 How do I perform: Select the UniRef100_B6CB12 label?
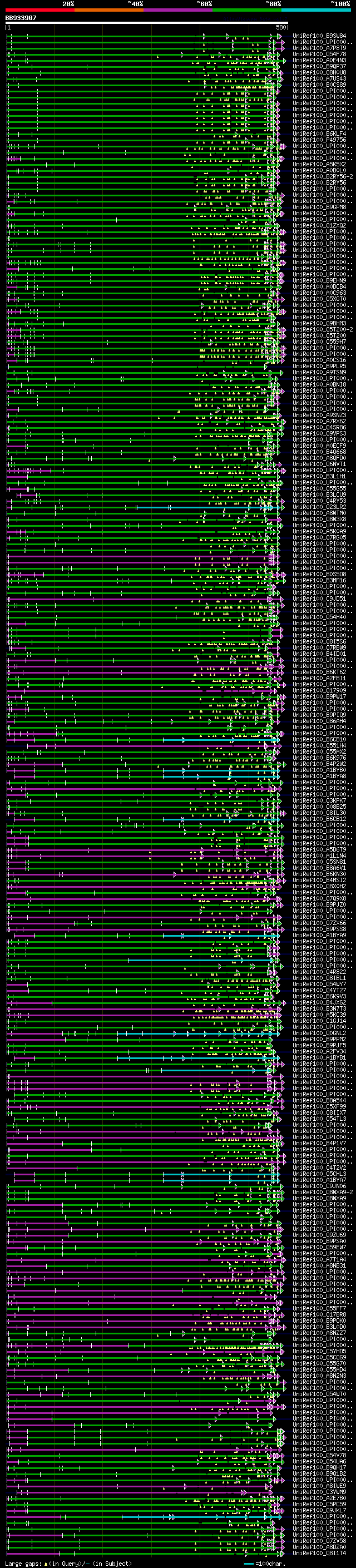click(x=319, y=819)
